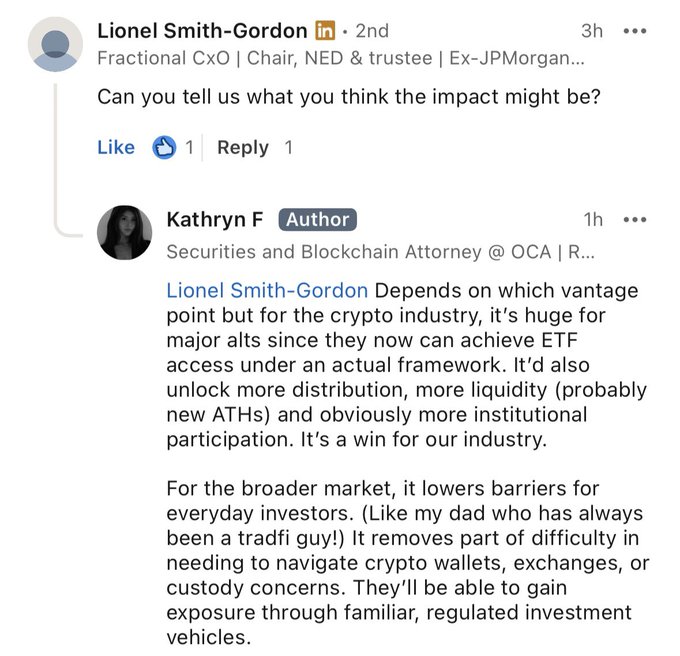The image size is (680, 656).
Task: Click the LinkedIn badge beside Lionel's name
Action: click(x=325, y=31)
